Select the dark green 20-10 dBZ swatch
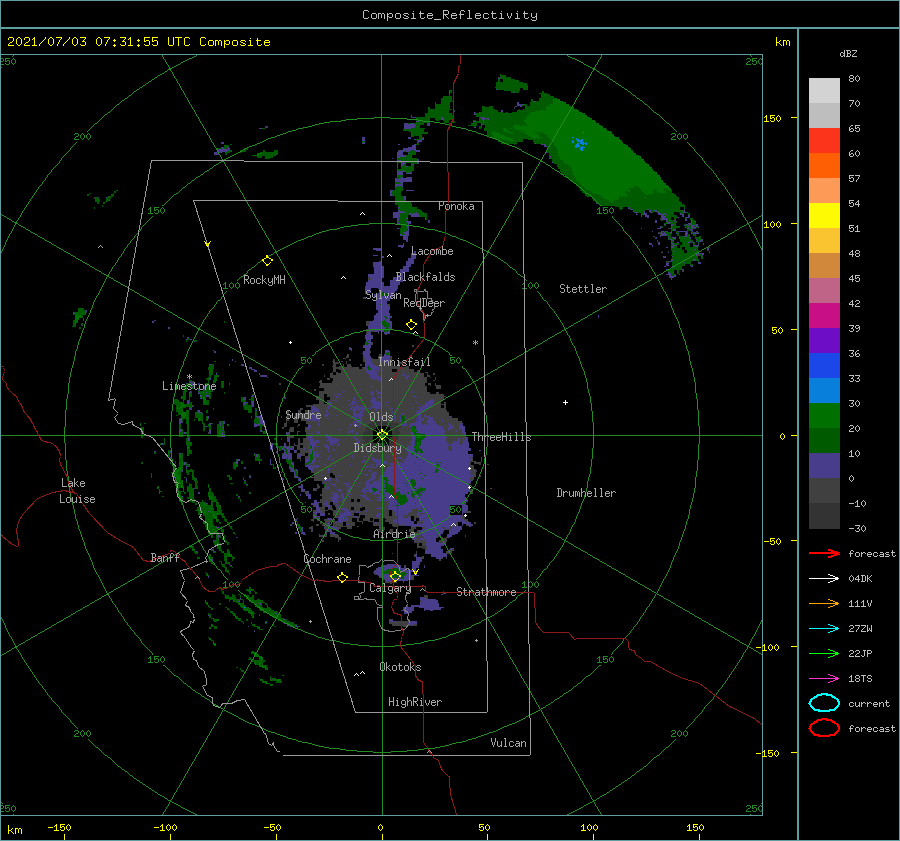The height and width of the screenshot is (841, 900). [x=824, y=441]
